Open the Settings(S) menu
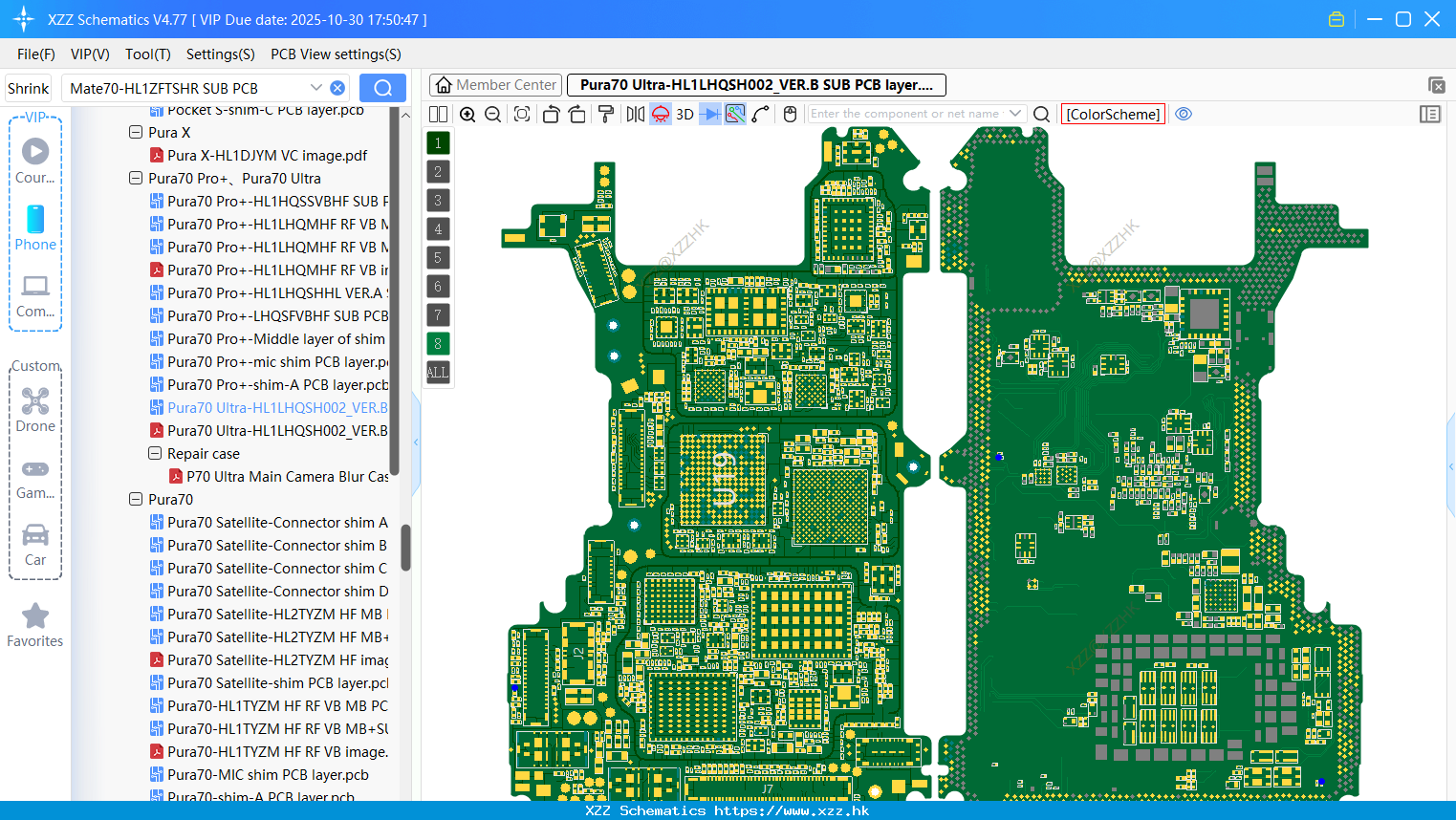Viewport: 1456px width, 820px height. [x=221, y=54]
